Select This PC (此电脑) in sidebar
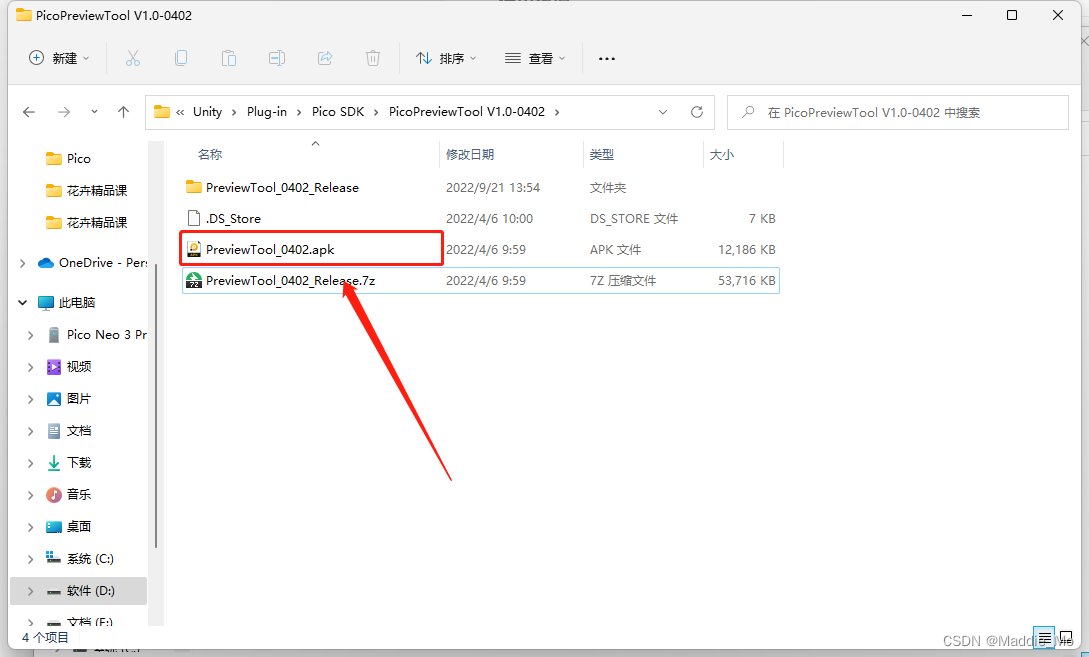Image resolution: width=1089 pixels, height=657 pixels. click(x=67, y=303)
